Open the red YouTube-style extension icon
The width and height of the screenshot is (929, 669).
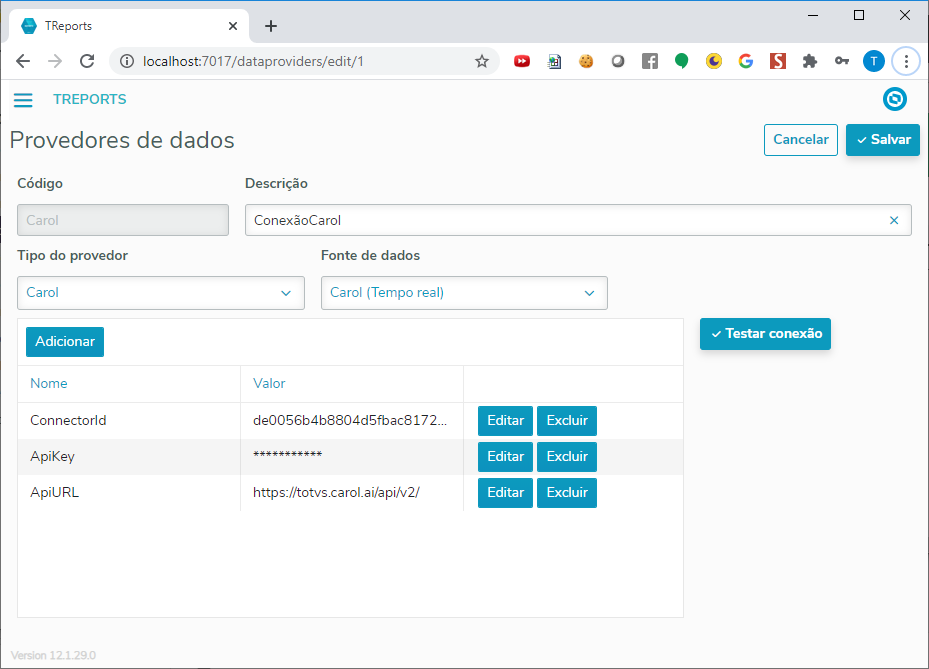pyautogui.click(x=522, y=61)
